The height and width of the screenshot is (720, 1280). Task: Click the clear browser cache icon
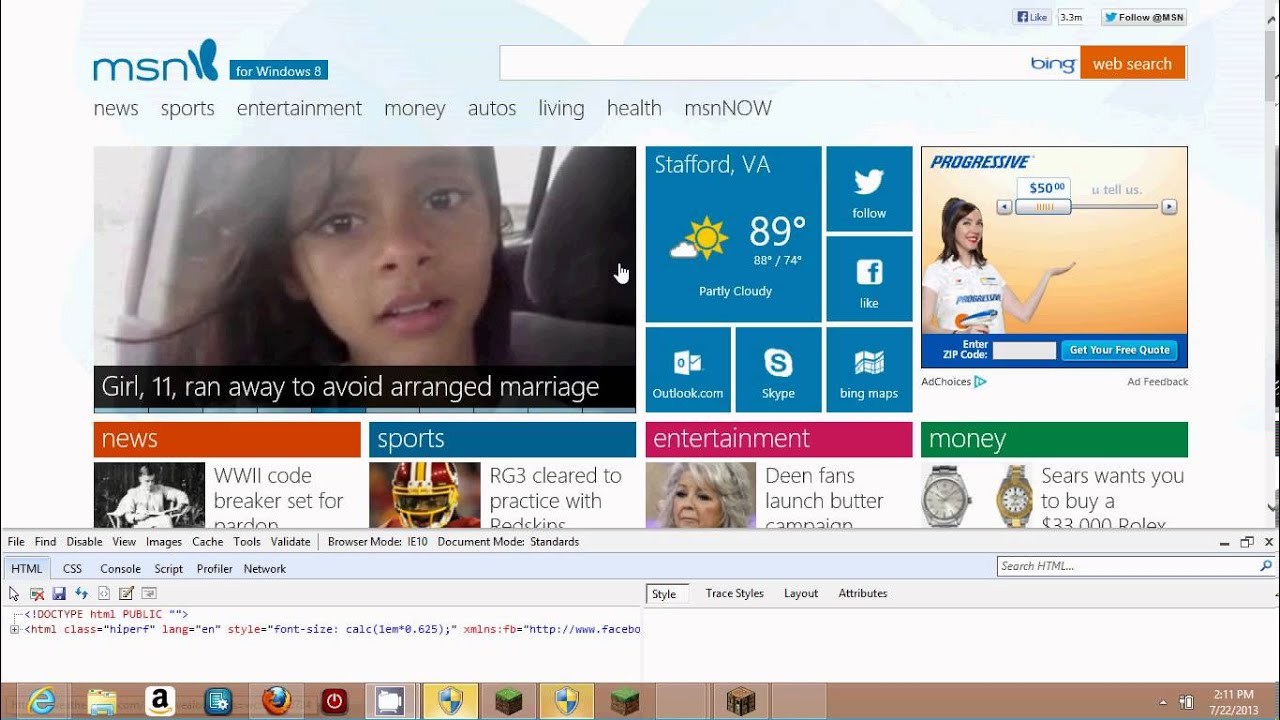[x=37, y=593]
